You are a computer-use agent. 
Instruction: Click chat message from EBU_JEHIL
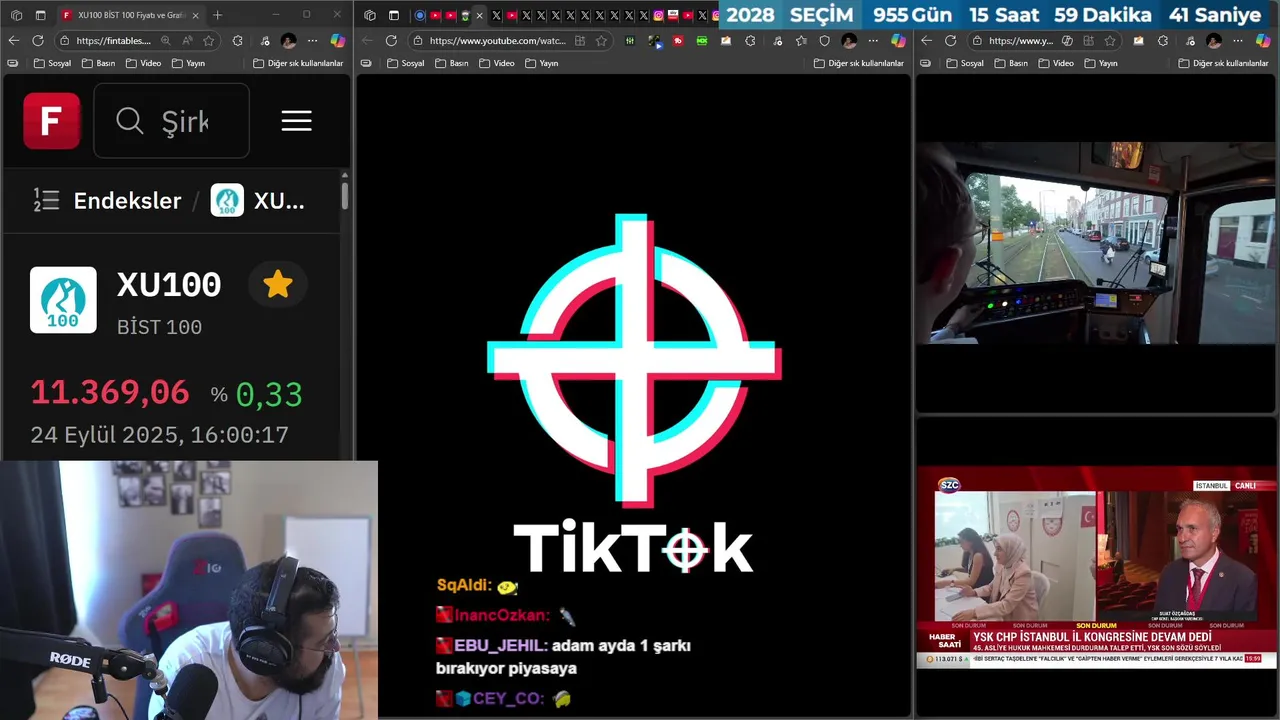[563, 657]
